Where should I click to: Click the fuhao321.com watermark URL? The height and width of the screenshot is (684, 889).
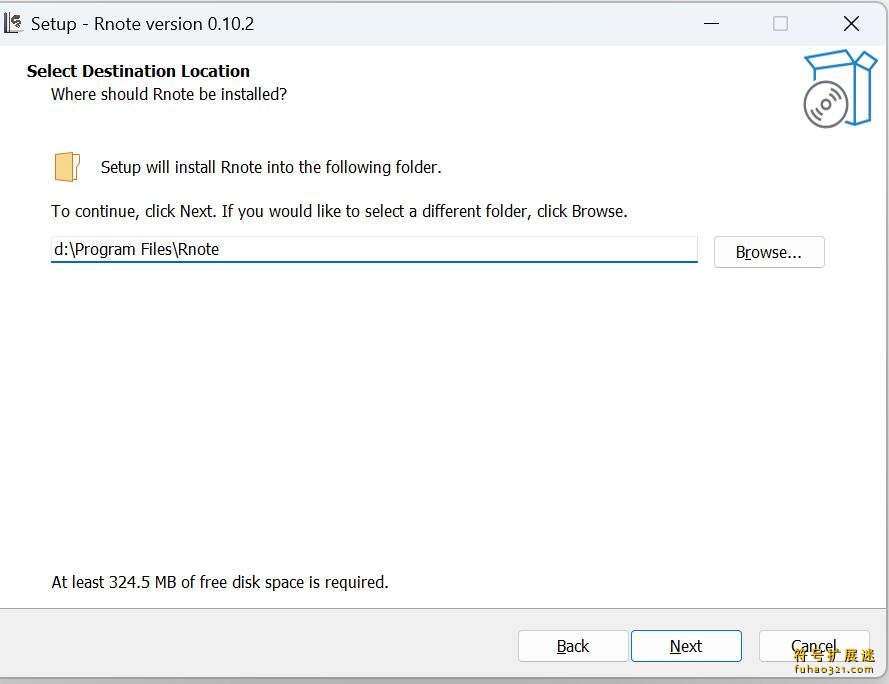click(834, 670)
